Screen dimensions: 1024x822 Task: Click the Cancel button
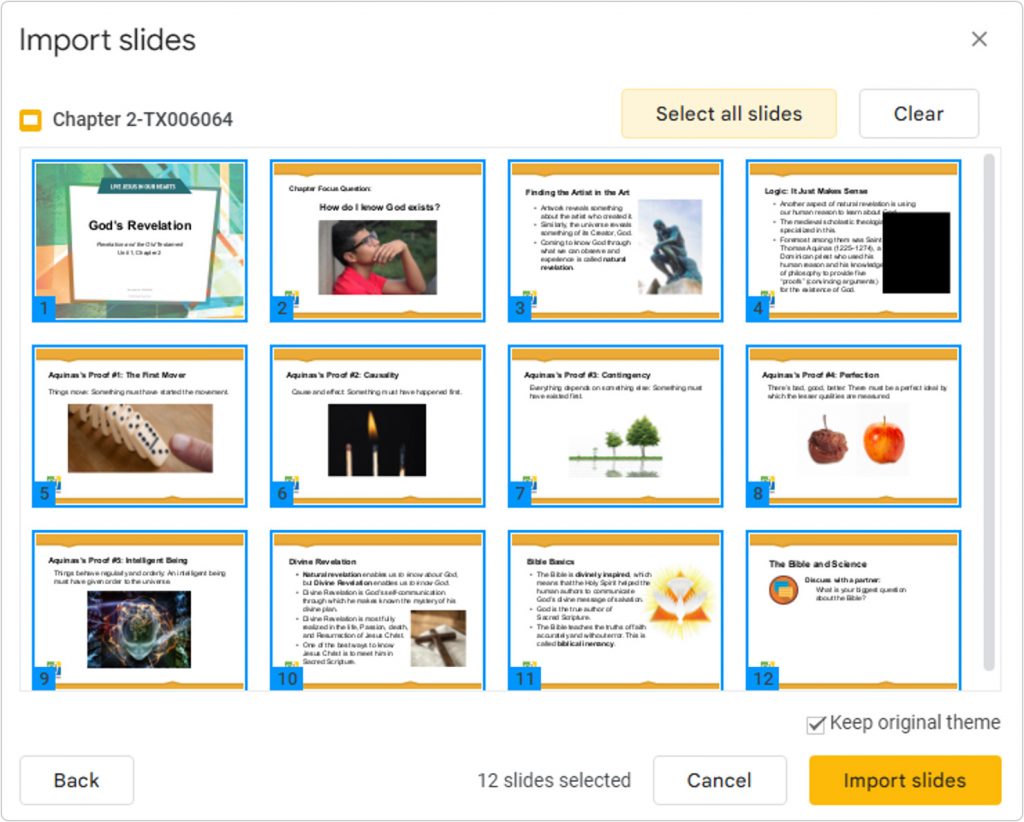(x=719, y=780)
